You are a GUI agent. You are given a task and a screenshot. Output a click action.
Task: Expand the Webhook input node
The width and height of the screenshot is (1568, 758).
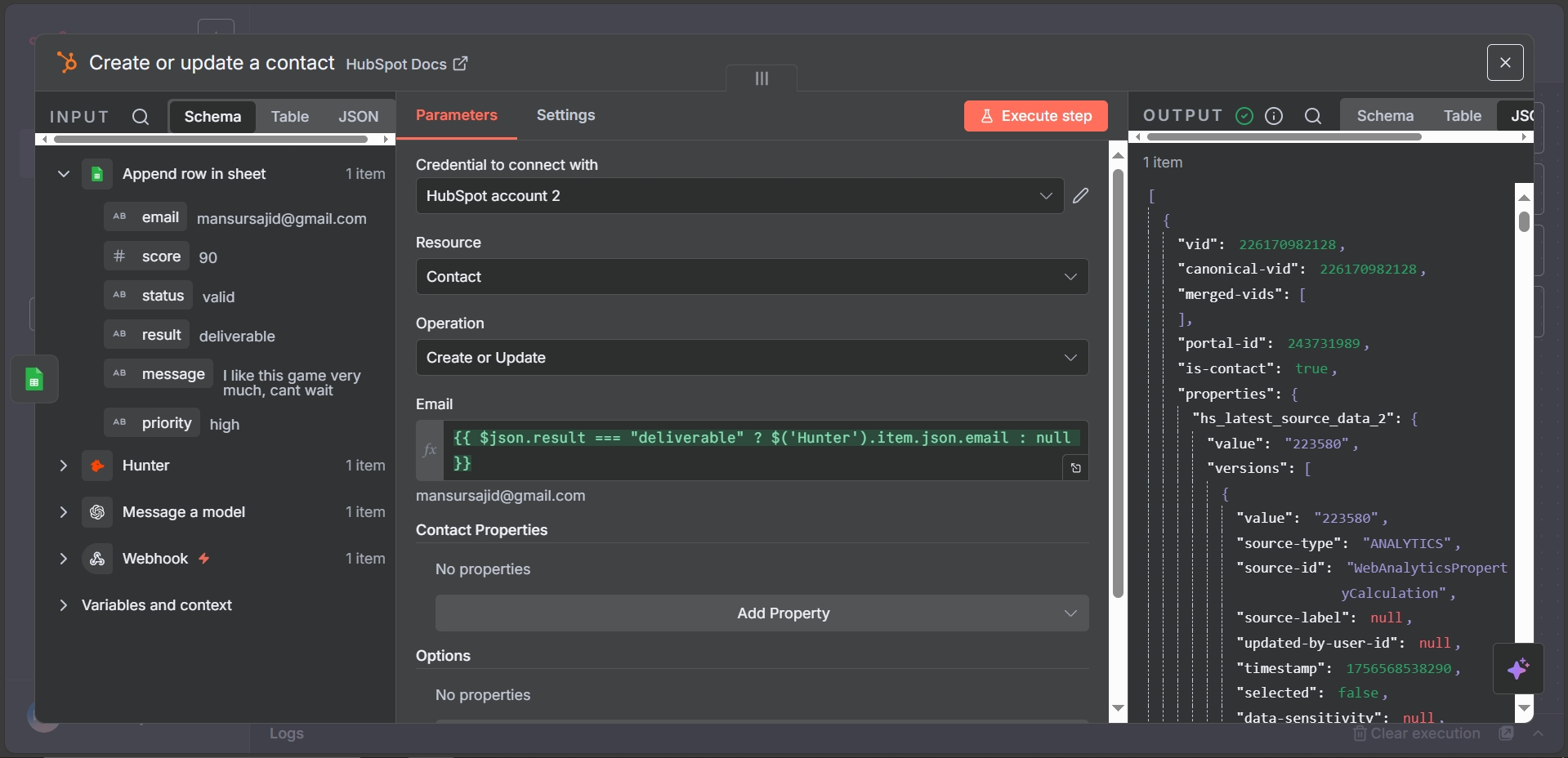tap(63, 559)
